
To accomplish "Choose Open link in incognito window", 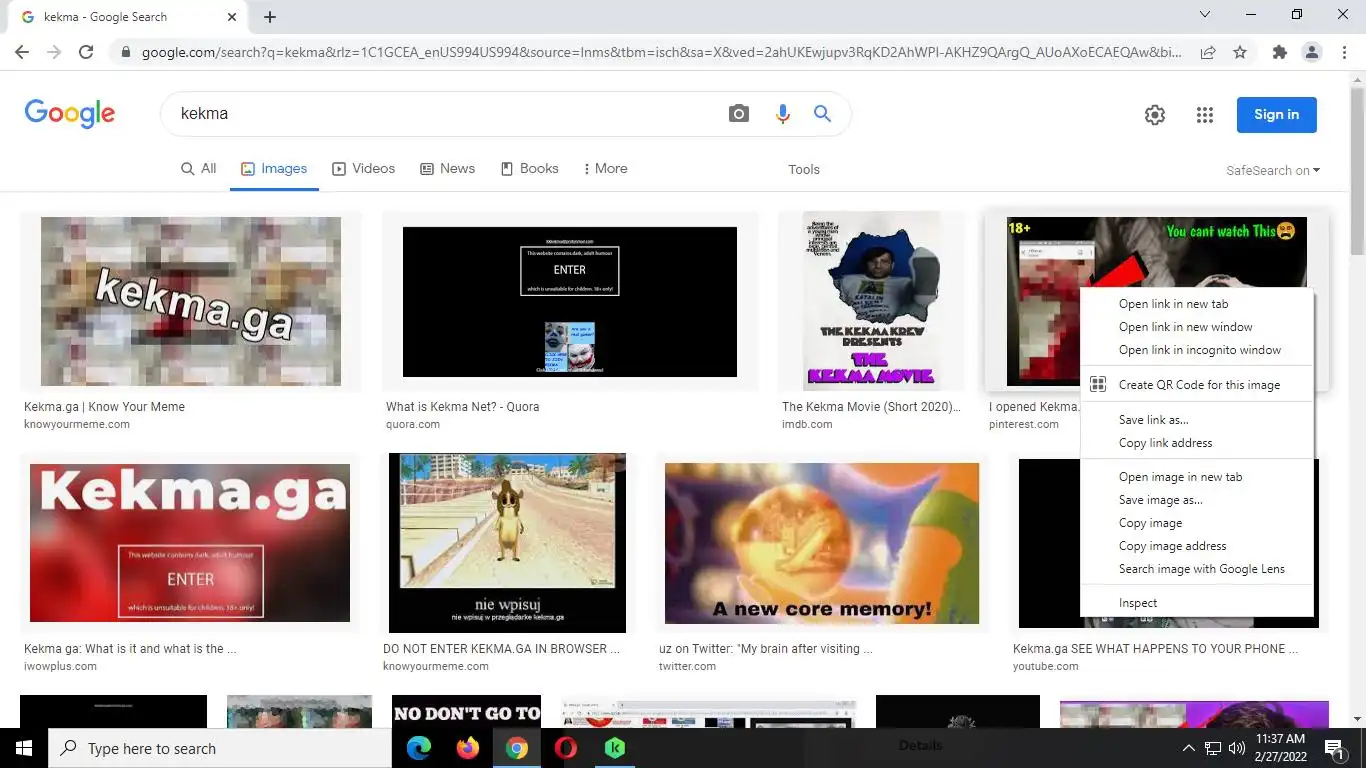I will click(x=1197, y=350).
